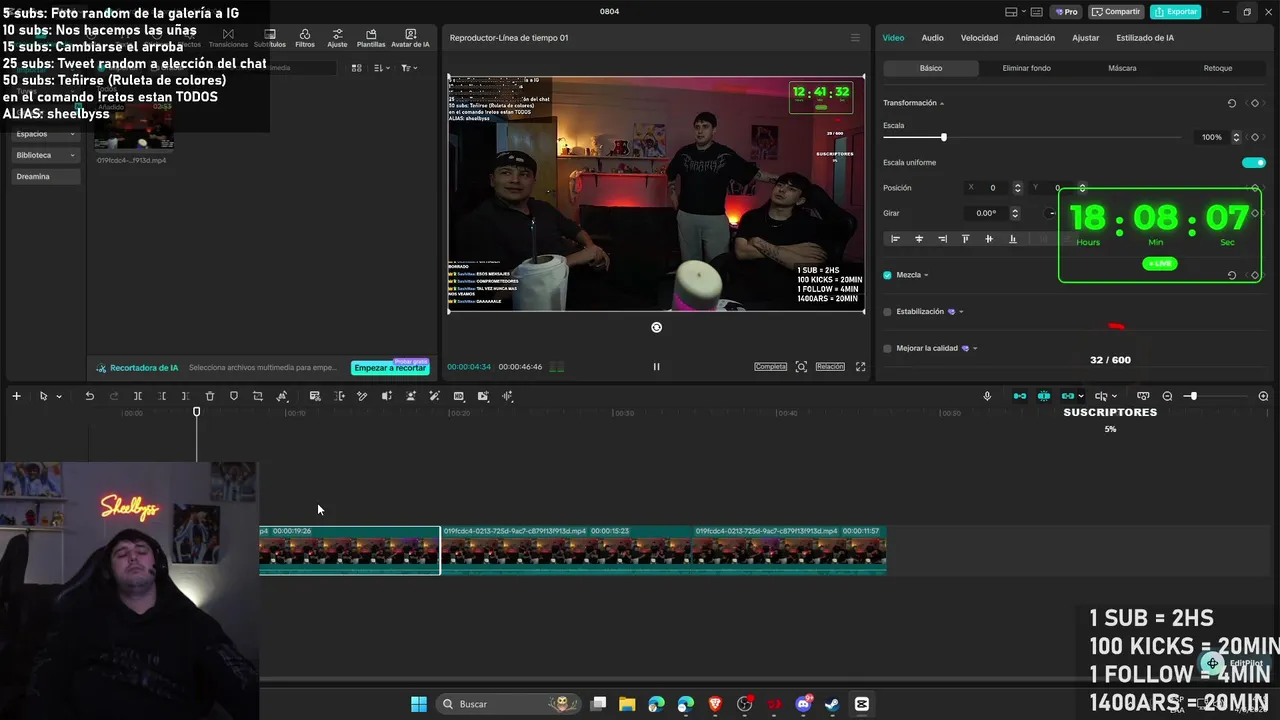Align clip to the top edge
This screenshot has width=1280, height=720.
click(x=965, y=239)
